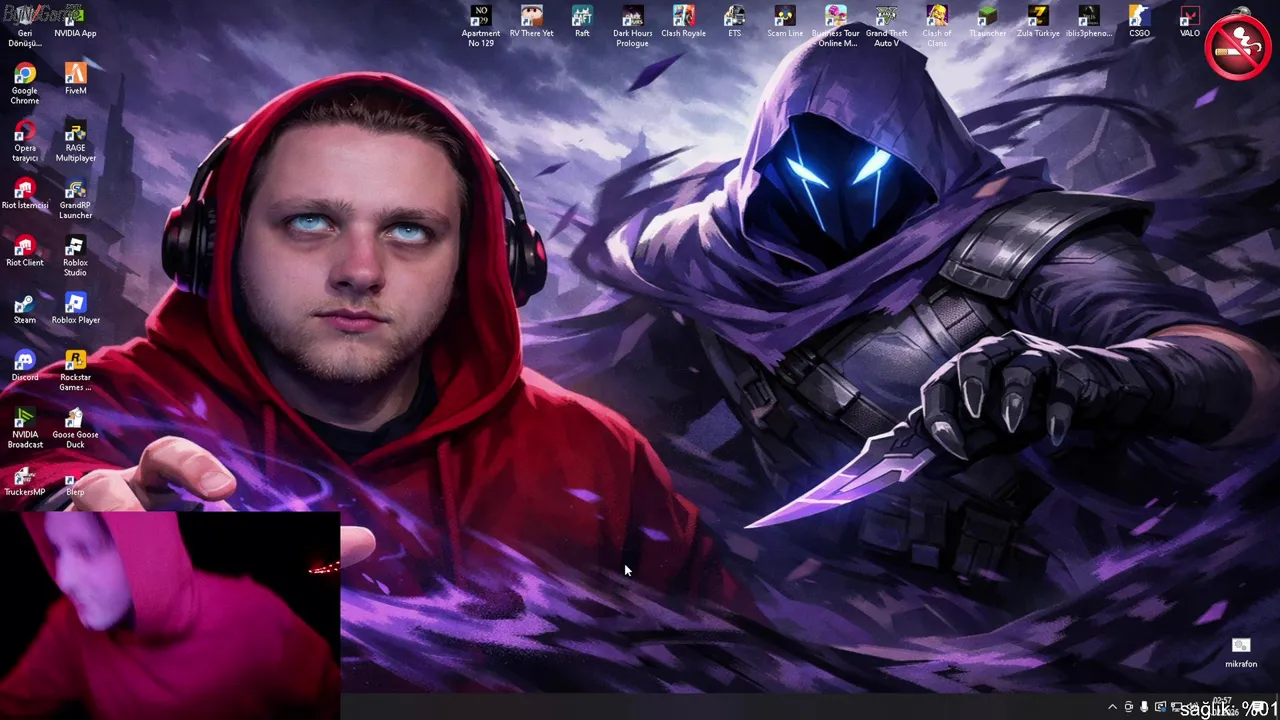Open the NVIDIA App shortcut

[75, 22]
